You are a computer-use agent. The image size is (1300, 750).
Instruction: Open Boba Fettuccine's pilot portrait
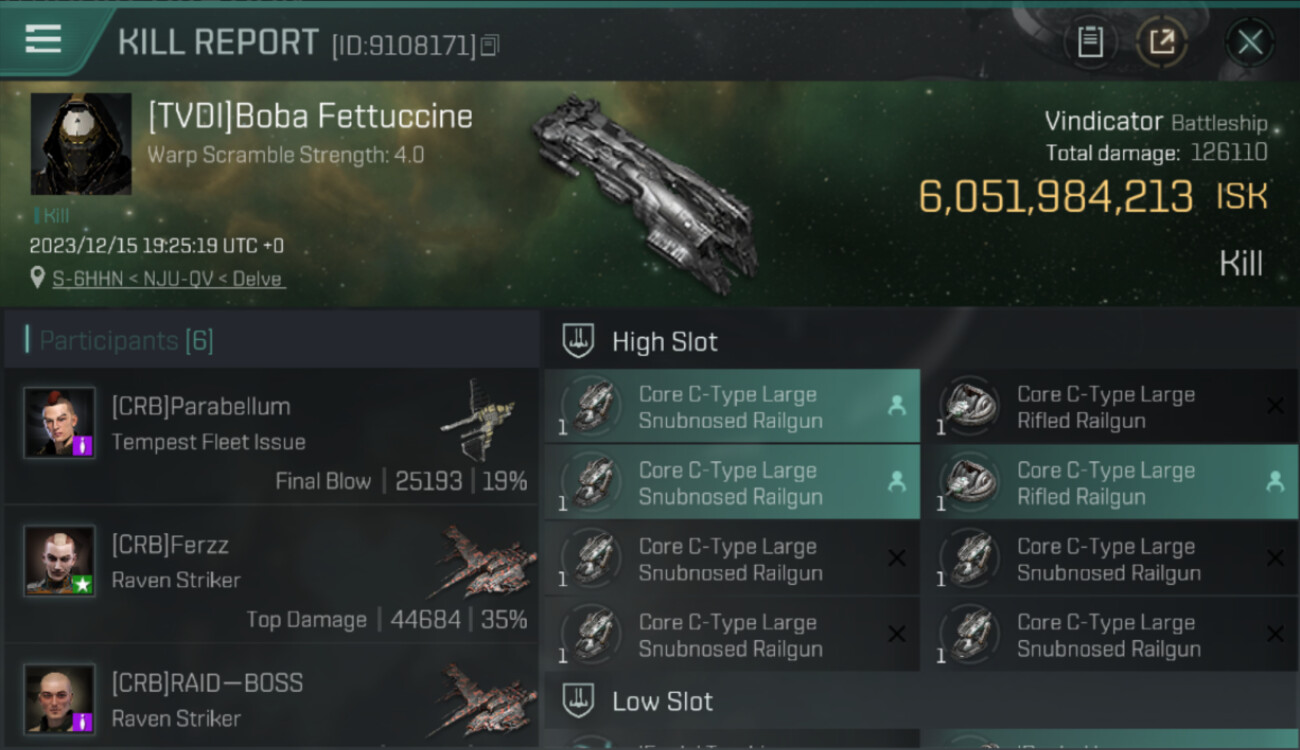click(x=81, y=144)
